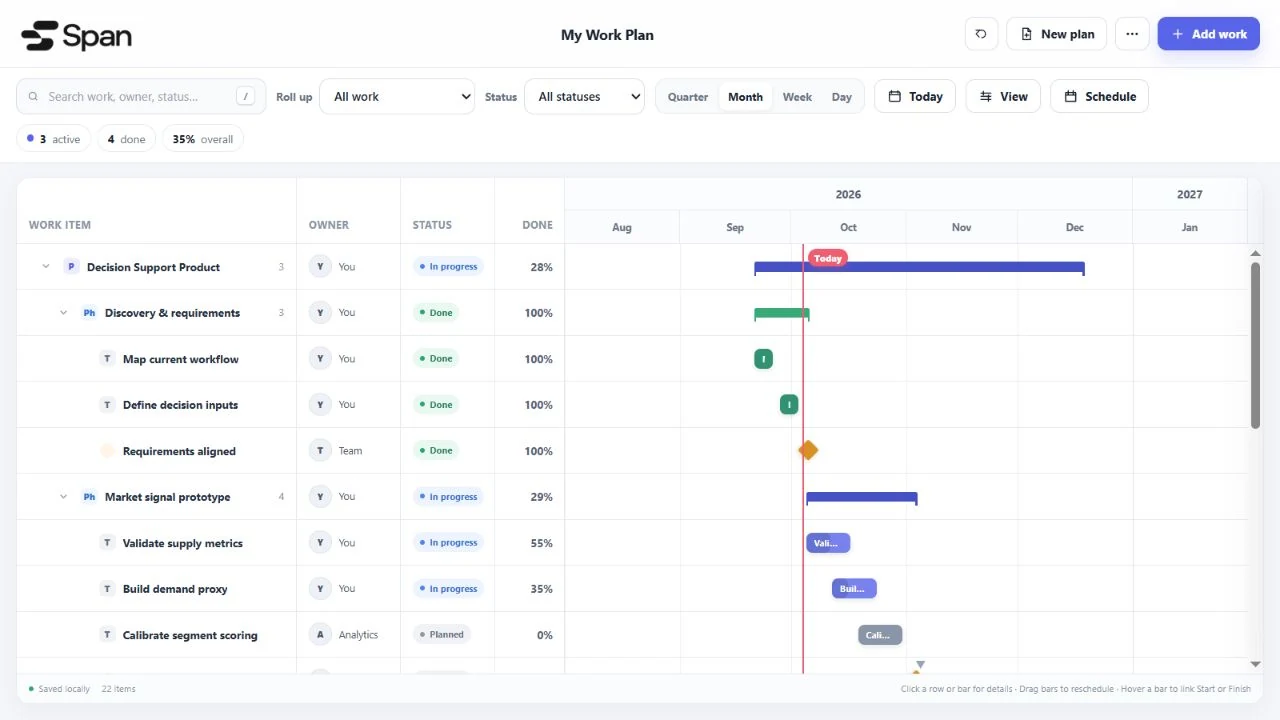1280x720 pixels.
Task: Click the Today marker on timeline
Action: pos(828,258)
